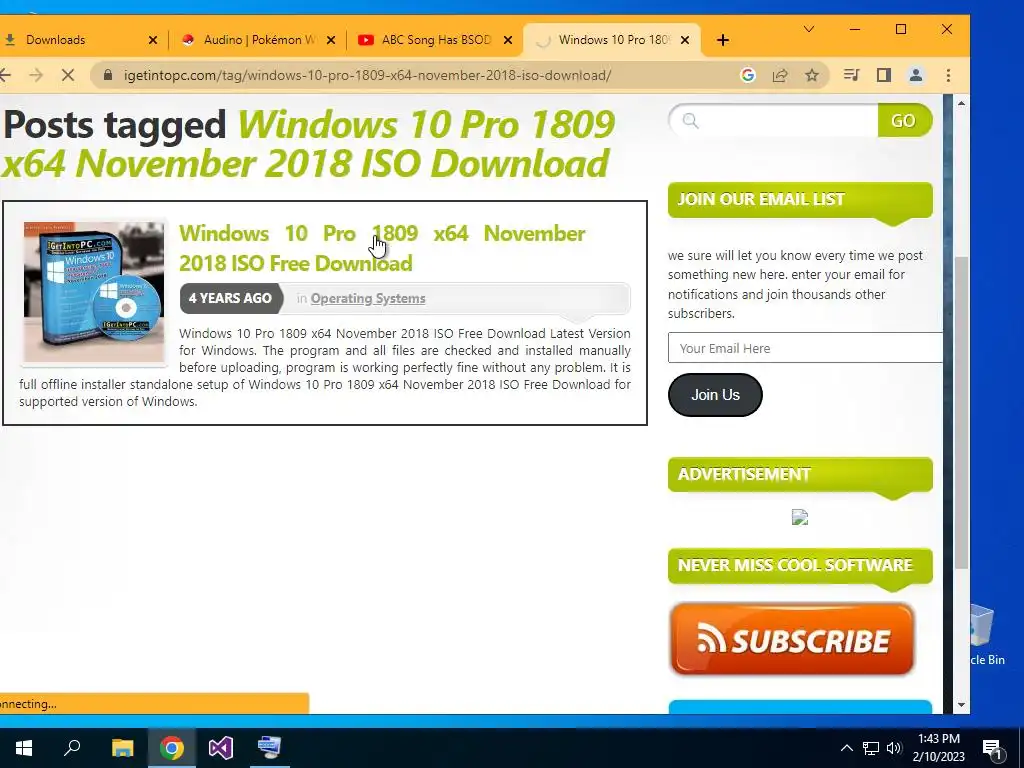
Task: Click the orange SUBSCRIBE RSS button
Action: click(x=792, y=639)
